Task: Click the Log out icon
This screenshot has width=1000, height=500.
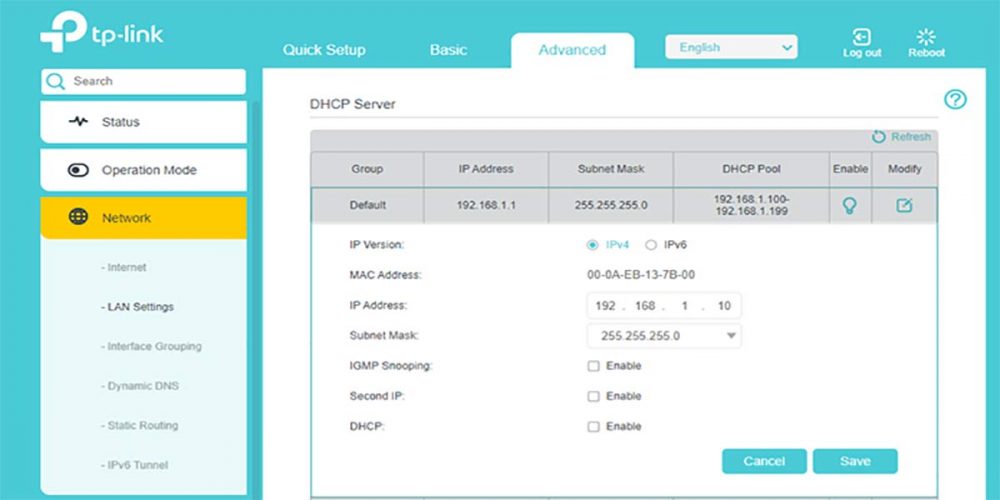Action: click(x=861, y=37)
